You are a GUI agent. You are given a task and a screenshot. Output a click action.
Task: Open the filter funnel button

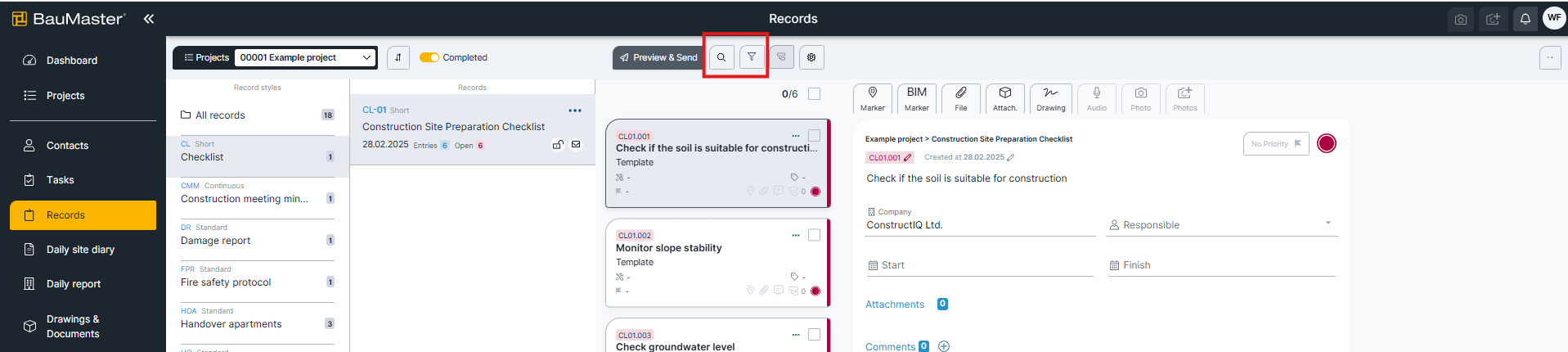(x=752, y=57)
